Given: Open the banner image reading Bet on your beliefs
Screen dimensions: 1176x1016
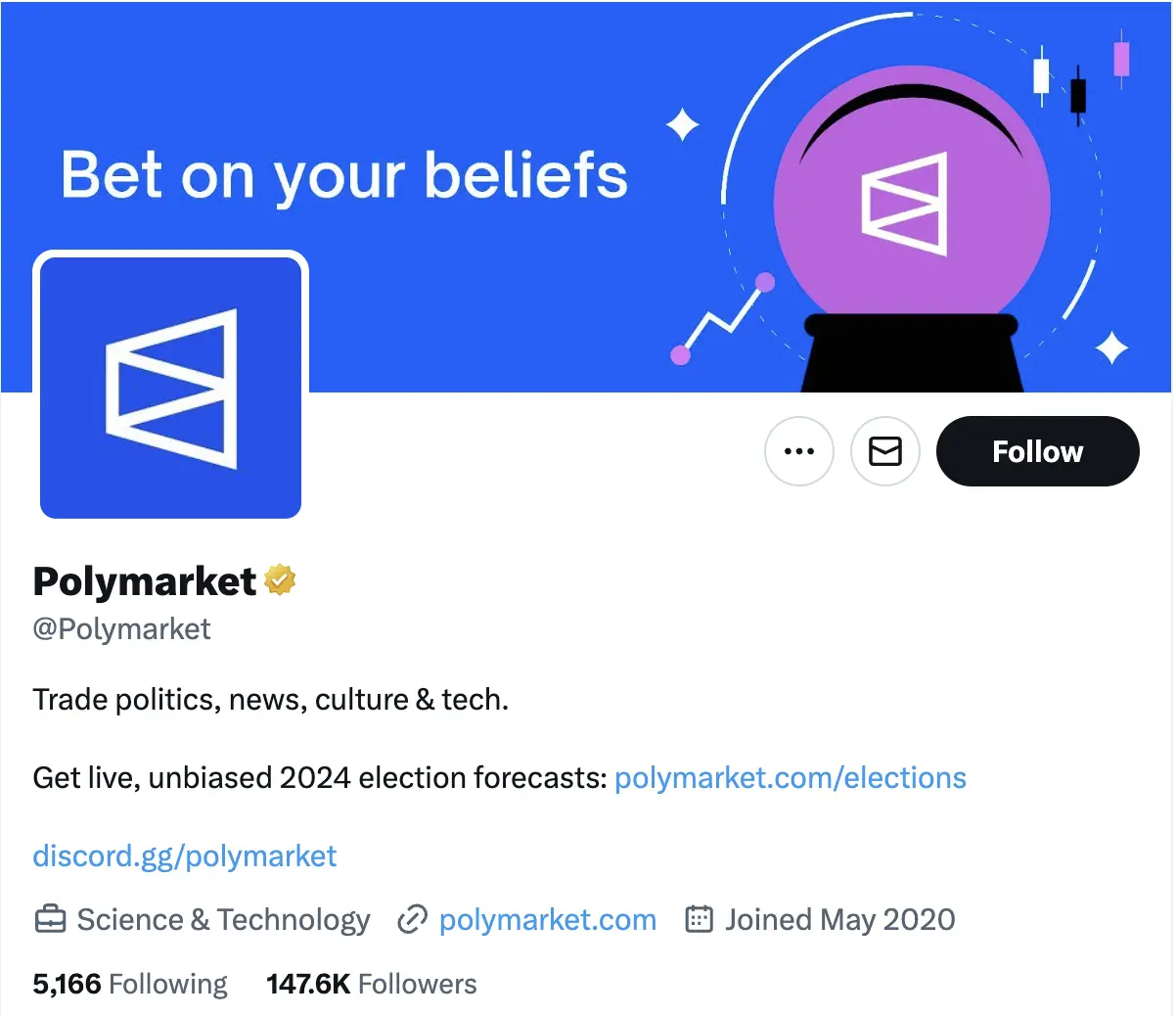Looking at the screenshot, I should click(x=344, y=176).
